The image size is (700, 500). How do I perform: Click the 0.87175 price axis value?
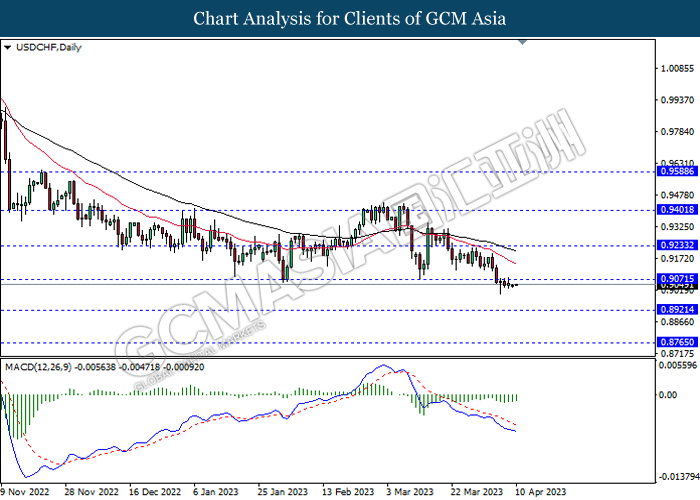pos(678,354)
